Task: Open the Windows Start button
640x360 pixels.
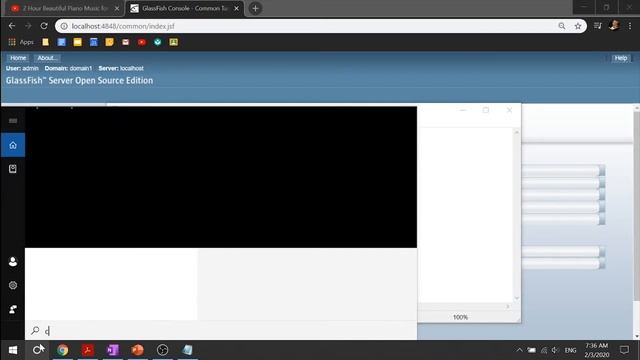Action: pos(13,350)
